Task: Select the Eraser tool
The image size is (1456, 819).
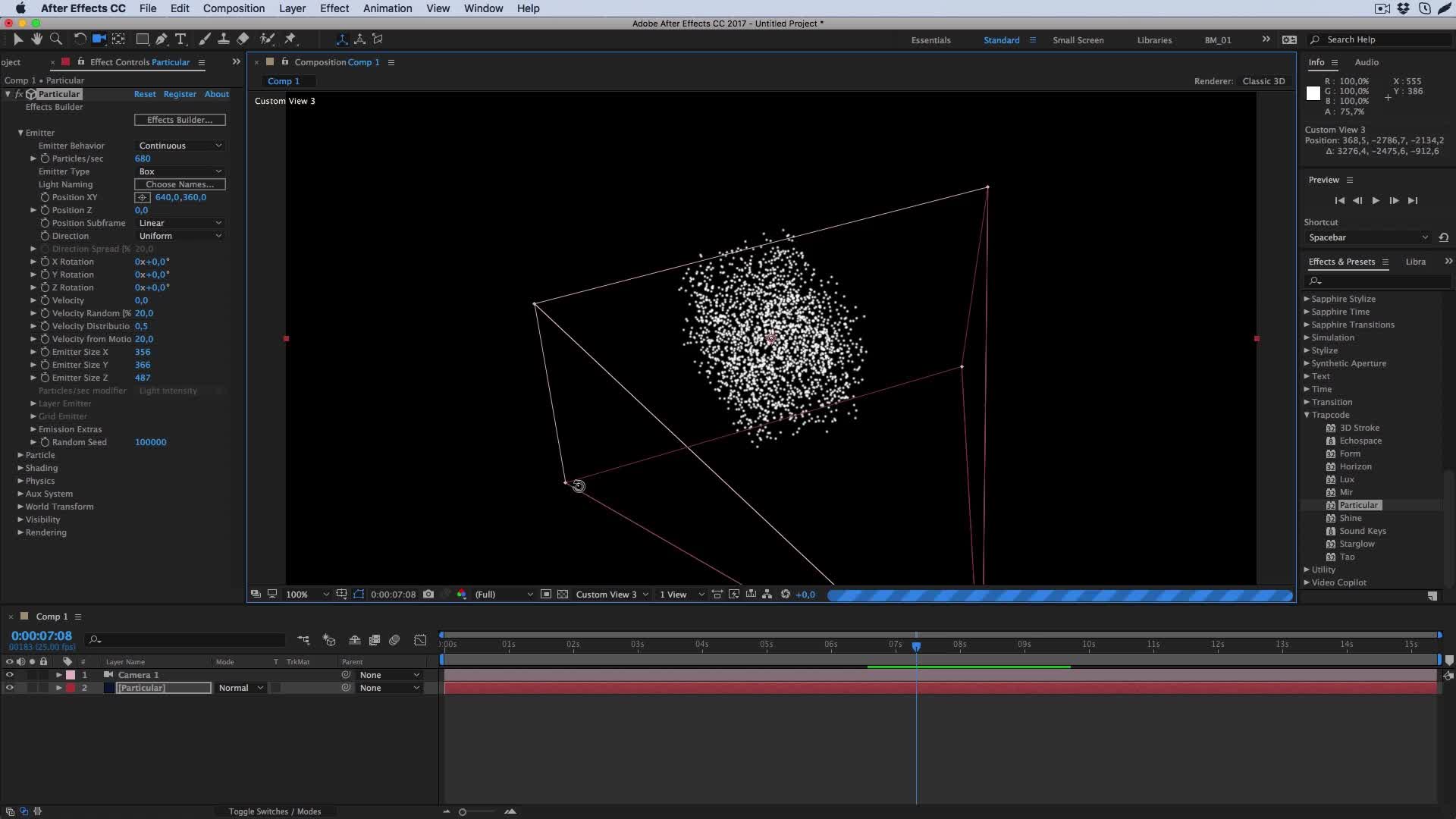Action: [243, 39]
